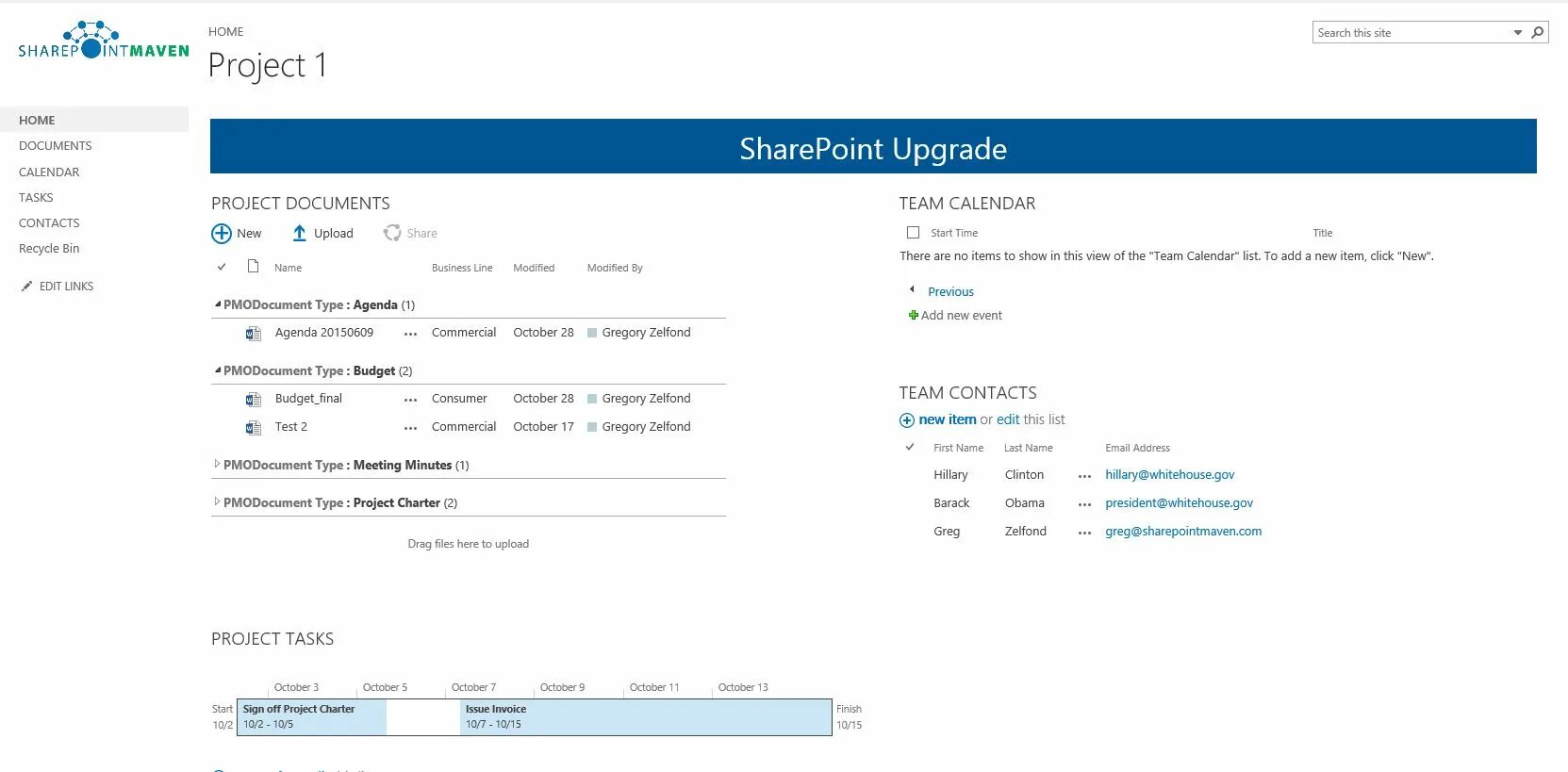The height and width of the screenshot is (772, 1568).
Task: Expand the Project Charter group
Action: (217, 501)
